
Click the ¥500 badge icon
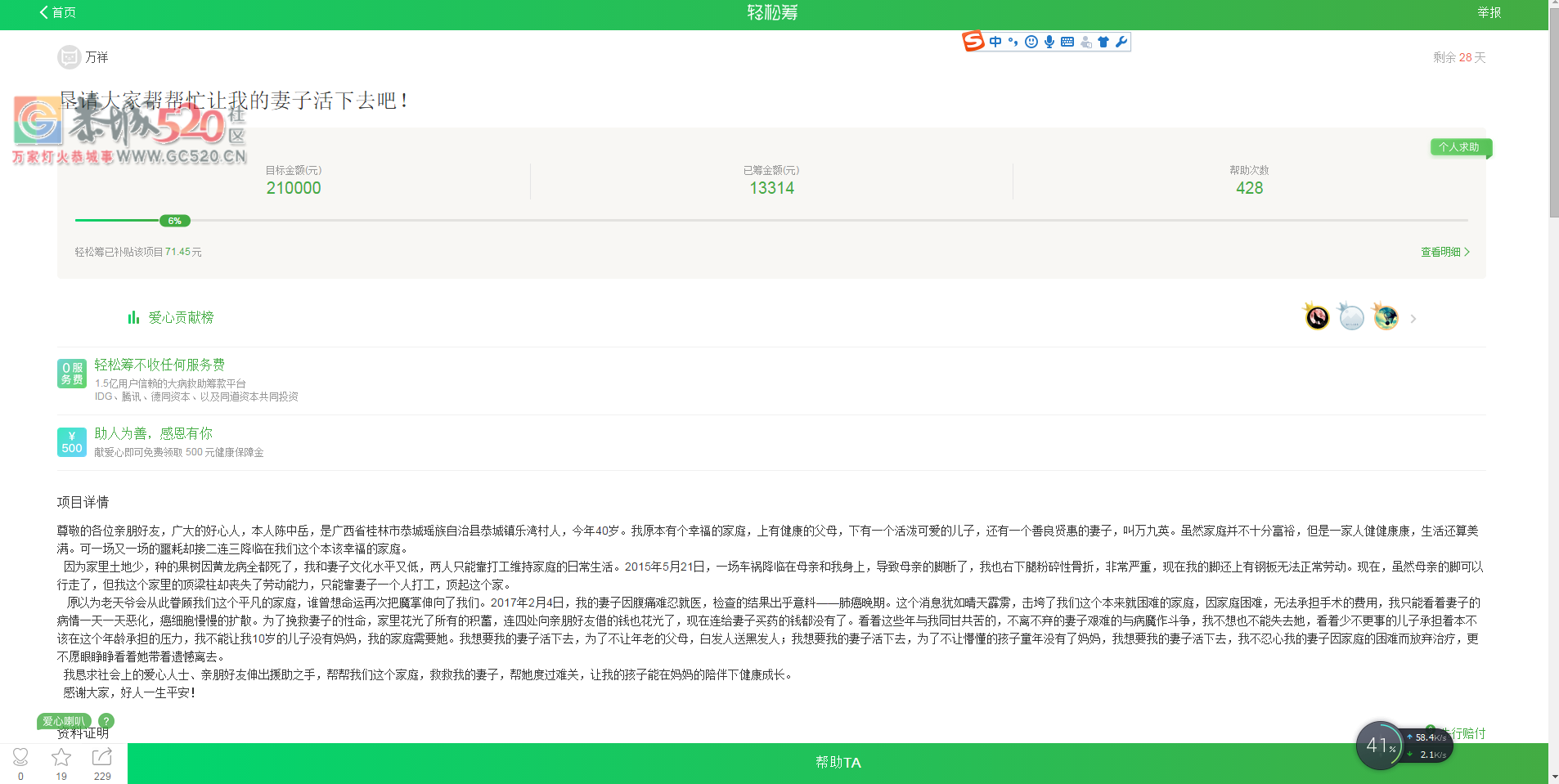pos(72,442)
